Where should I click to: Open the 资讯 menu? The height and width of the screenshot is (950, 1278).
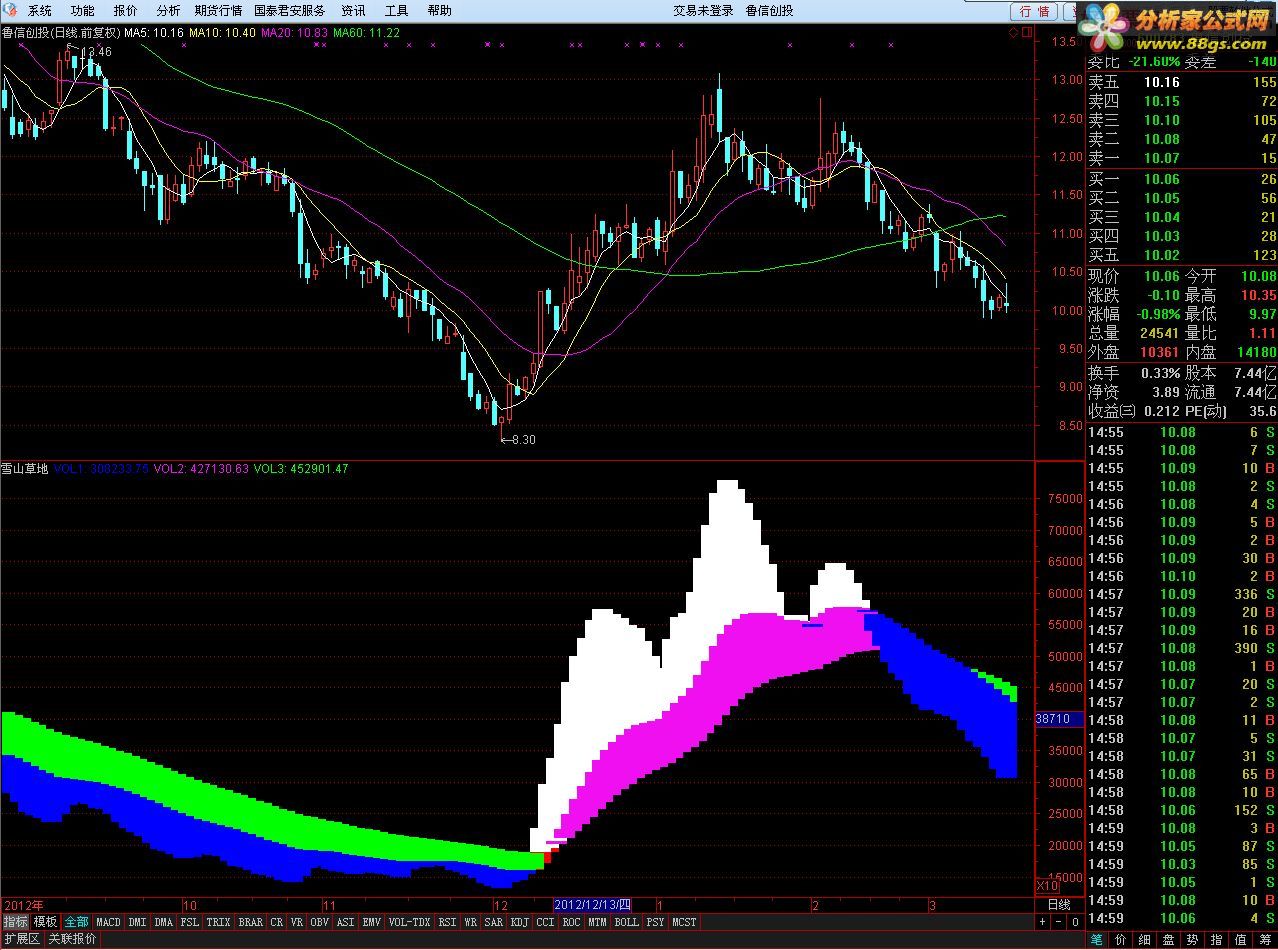coord(353,11)
